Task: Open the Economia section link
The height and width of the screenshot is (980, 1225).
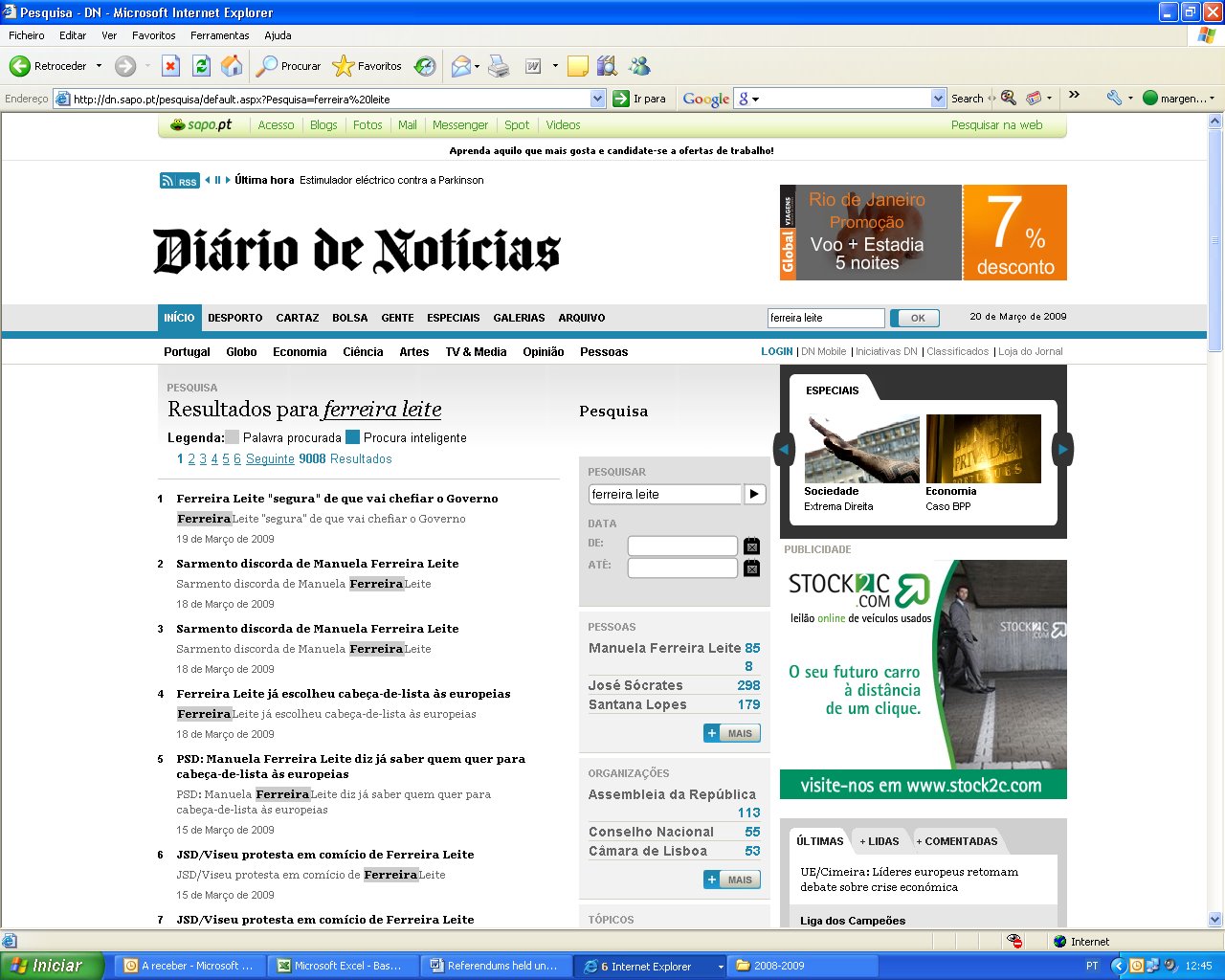Action: pos(300,352)
